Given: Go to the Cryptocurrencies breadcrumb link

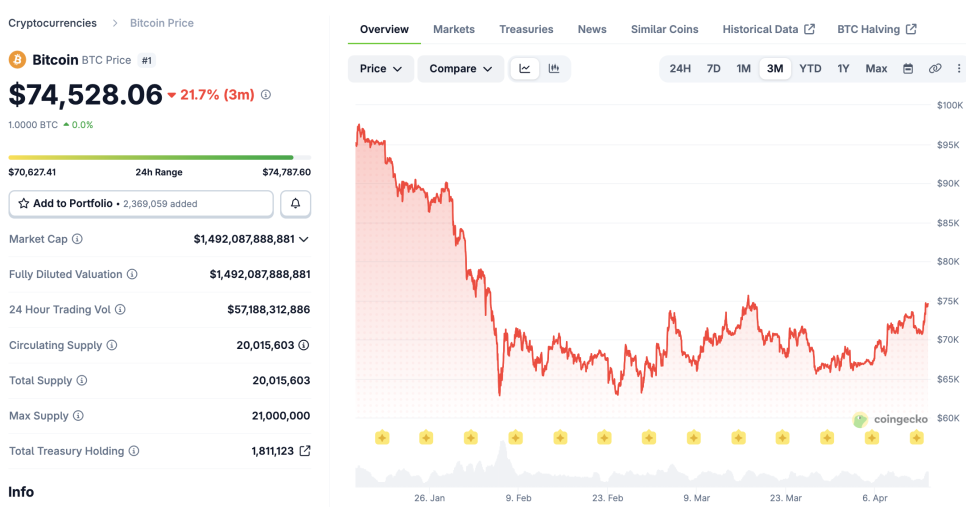Looking at the screenshot, I should point(53,23).
